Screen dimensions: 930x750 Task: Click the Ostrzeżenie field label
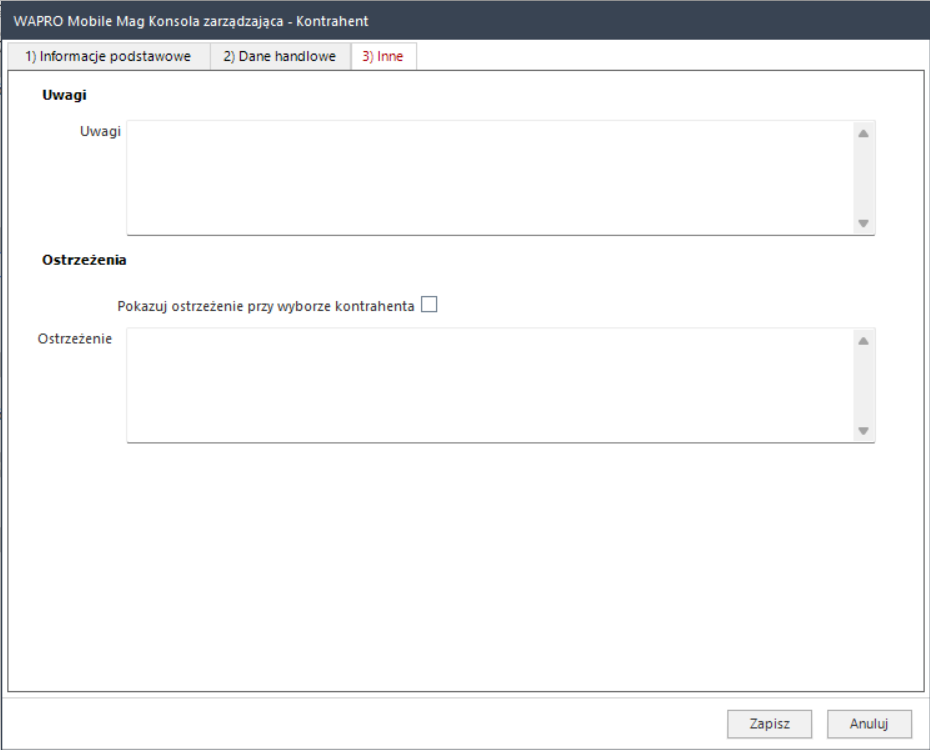point(77,338)
